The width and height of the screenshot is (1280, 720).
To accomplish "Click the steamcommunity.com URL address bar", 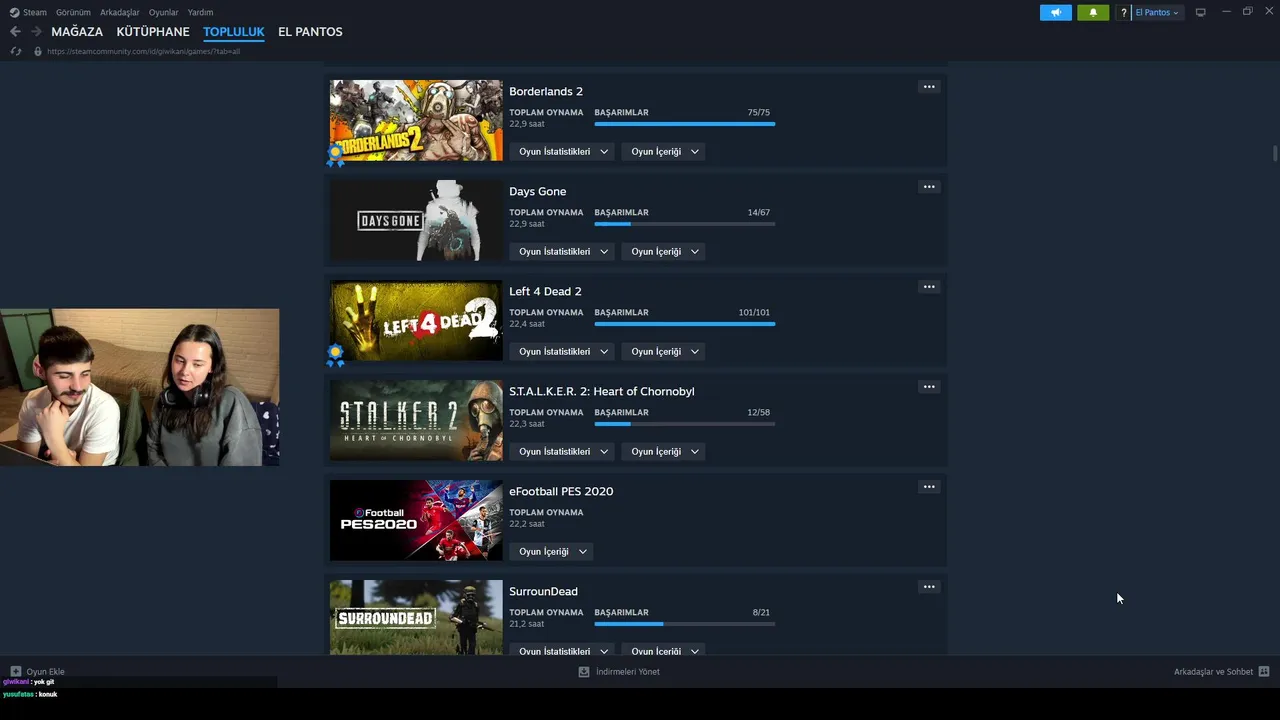I will [143, 51].
